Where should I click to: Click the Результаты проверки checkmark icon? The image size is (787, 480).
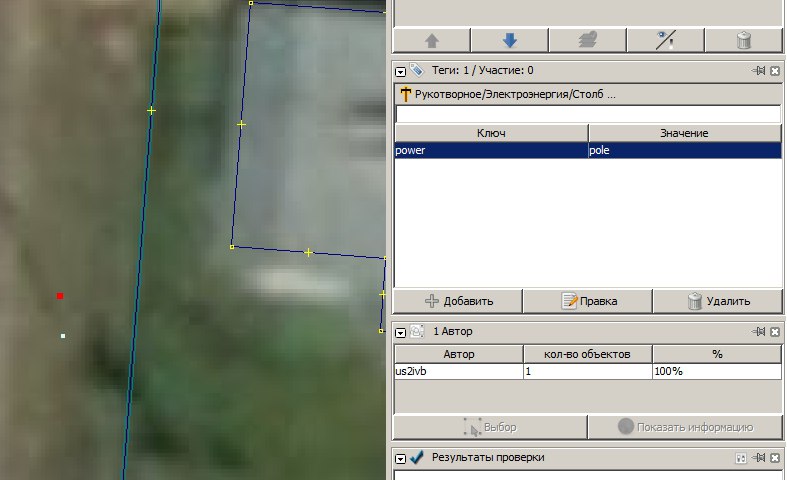click(417, 457)
